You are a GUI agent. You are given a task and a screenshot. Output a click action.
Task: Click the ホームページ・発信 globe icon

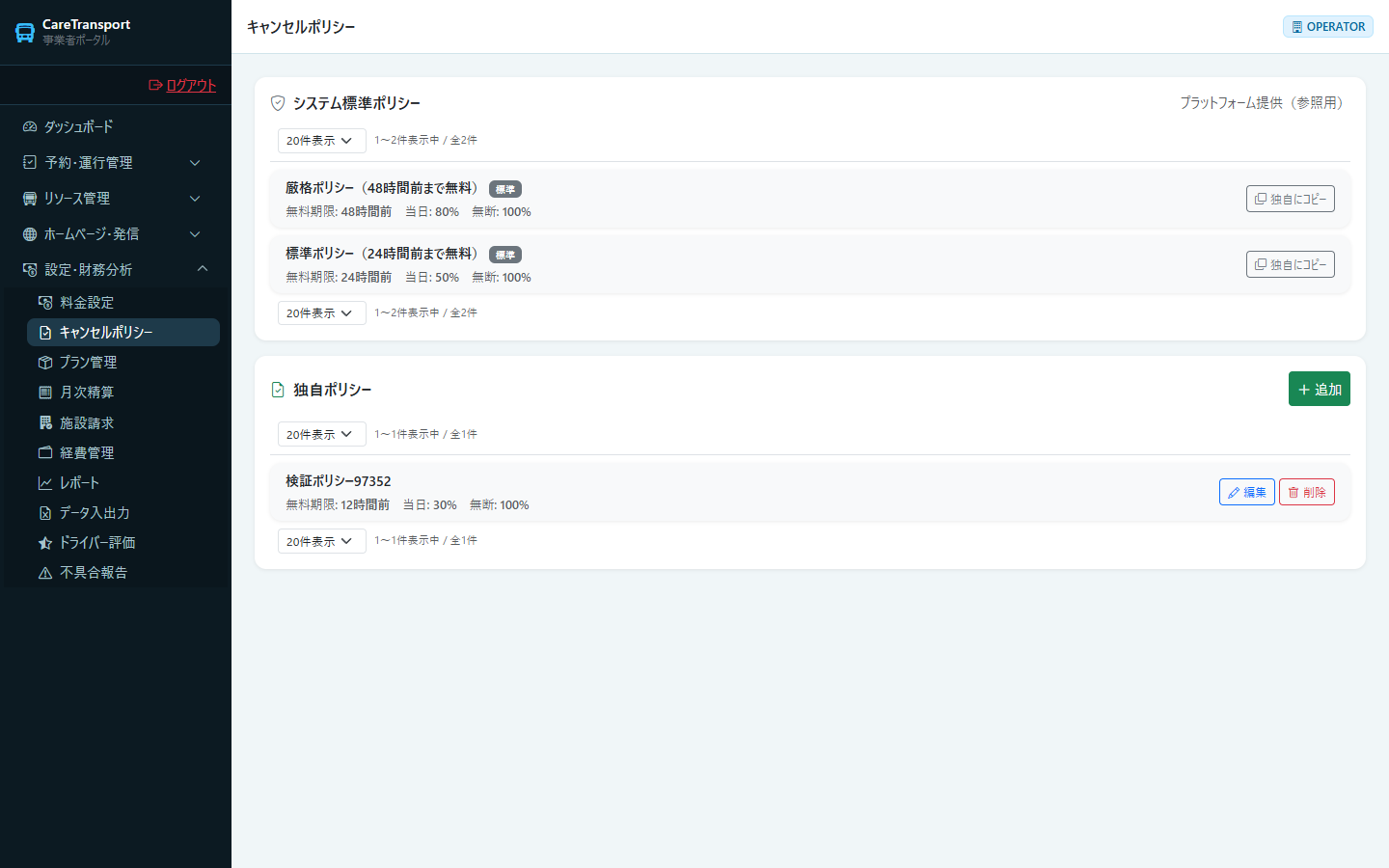30,234
